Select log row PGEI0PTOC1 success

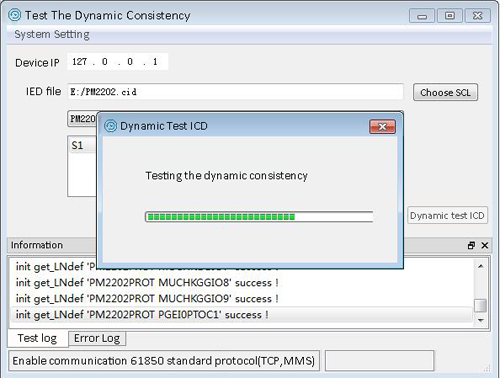click(242, 315)
